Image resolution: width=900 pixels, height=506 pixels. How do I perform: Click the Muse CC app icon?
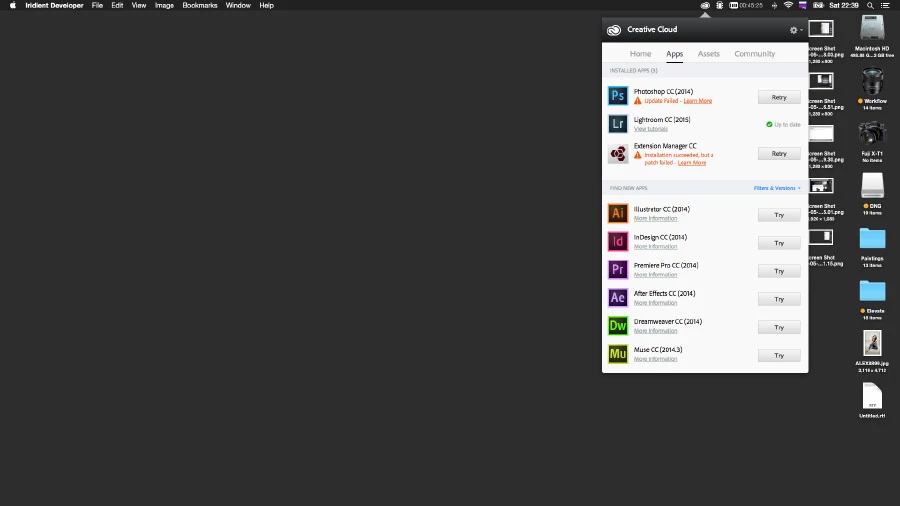pyautogui.click(x=618, y=354)
